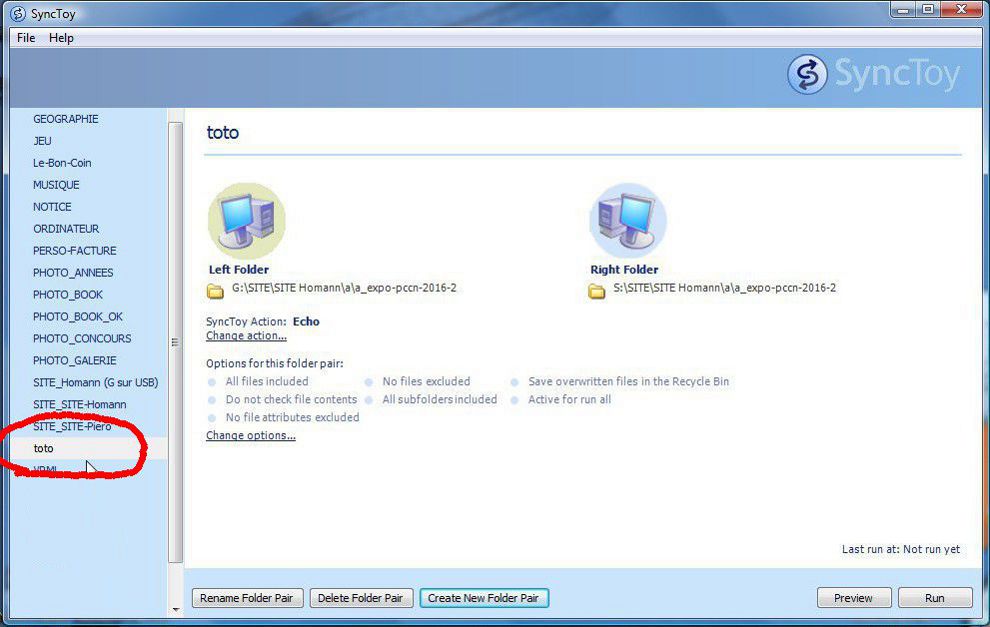Viewport: 990px width, 627px height.
Task: Select the ORDINATEUR folder pair
Action: click(x=66, y=229)
